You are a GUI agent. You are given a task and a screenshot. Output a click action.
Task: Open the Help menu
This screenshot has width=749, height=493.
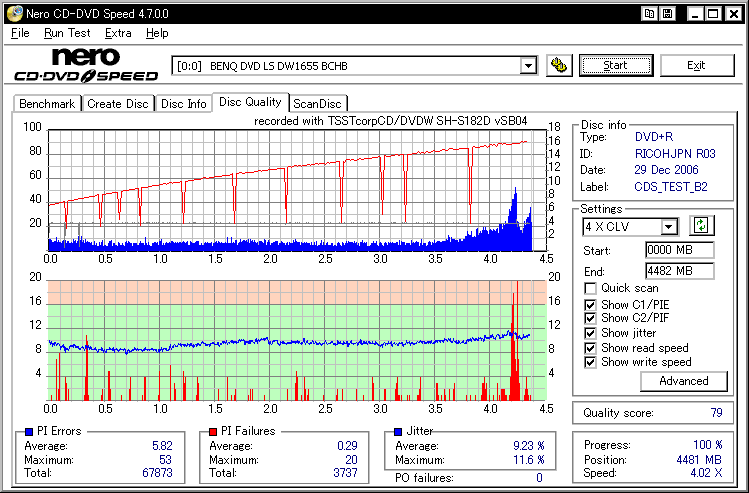(157, 33)
